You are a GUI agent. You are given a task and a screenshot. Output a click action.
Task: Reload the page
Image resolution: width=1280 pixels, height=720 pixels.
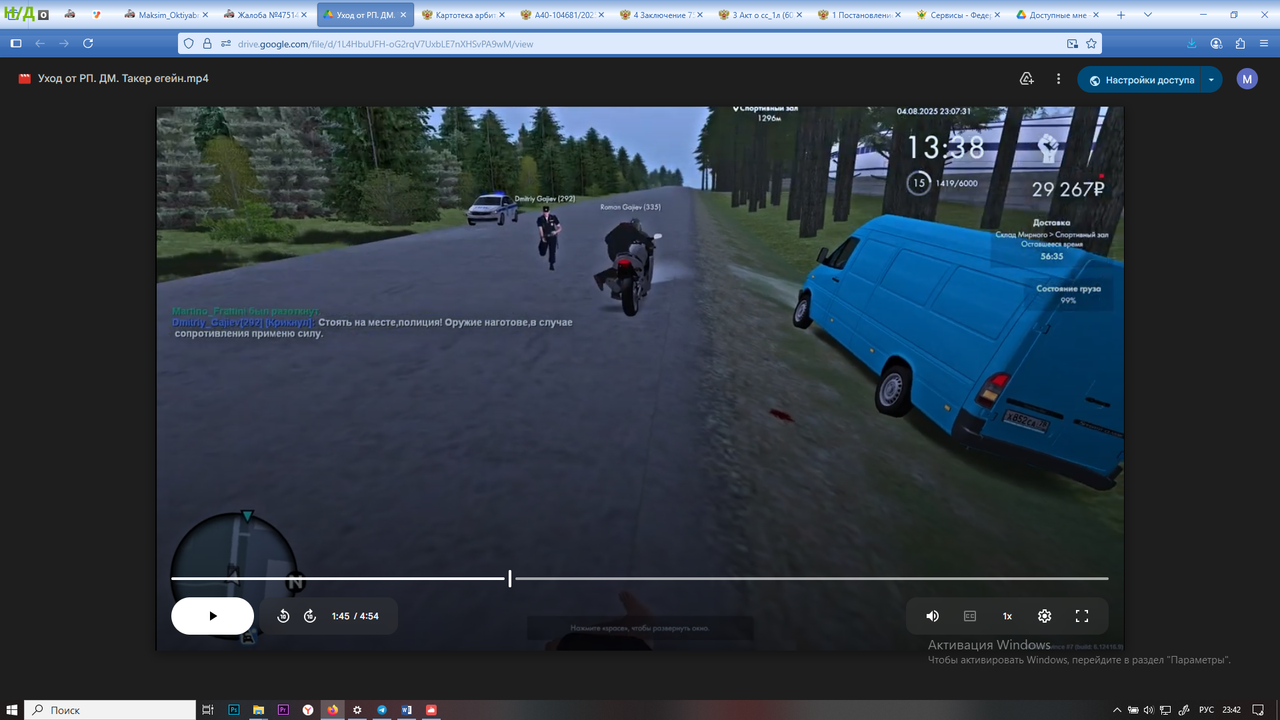click(88, 43)
